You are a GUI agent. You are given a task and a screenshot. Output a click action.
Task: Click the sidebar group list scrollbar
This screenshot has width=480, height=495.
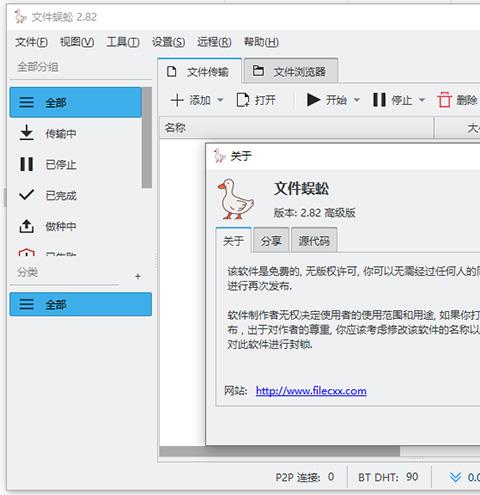(x=147, y=138)
